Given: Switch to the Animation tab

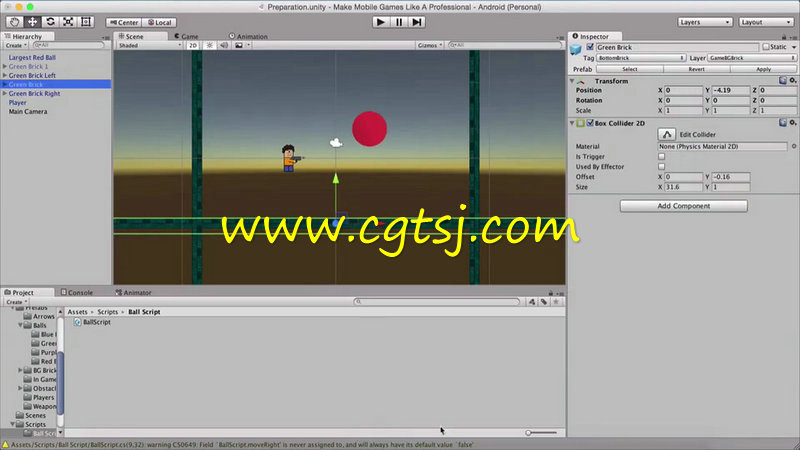Looking at the screenshot, I should click(248, 36).
